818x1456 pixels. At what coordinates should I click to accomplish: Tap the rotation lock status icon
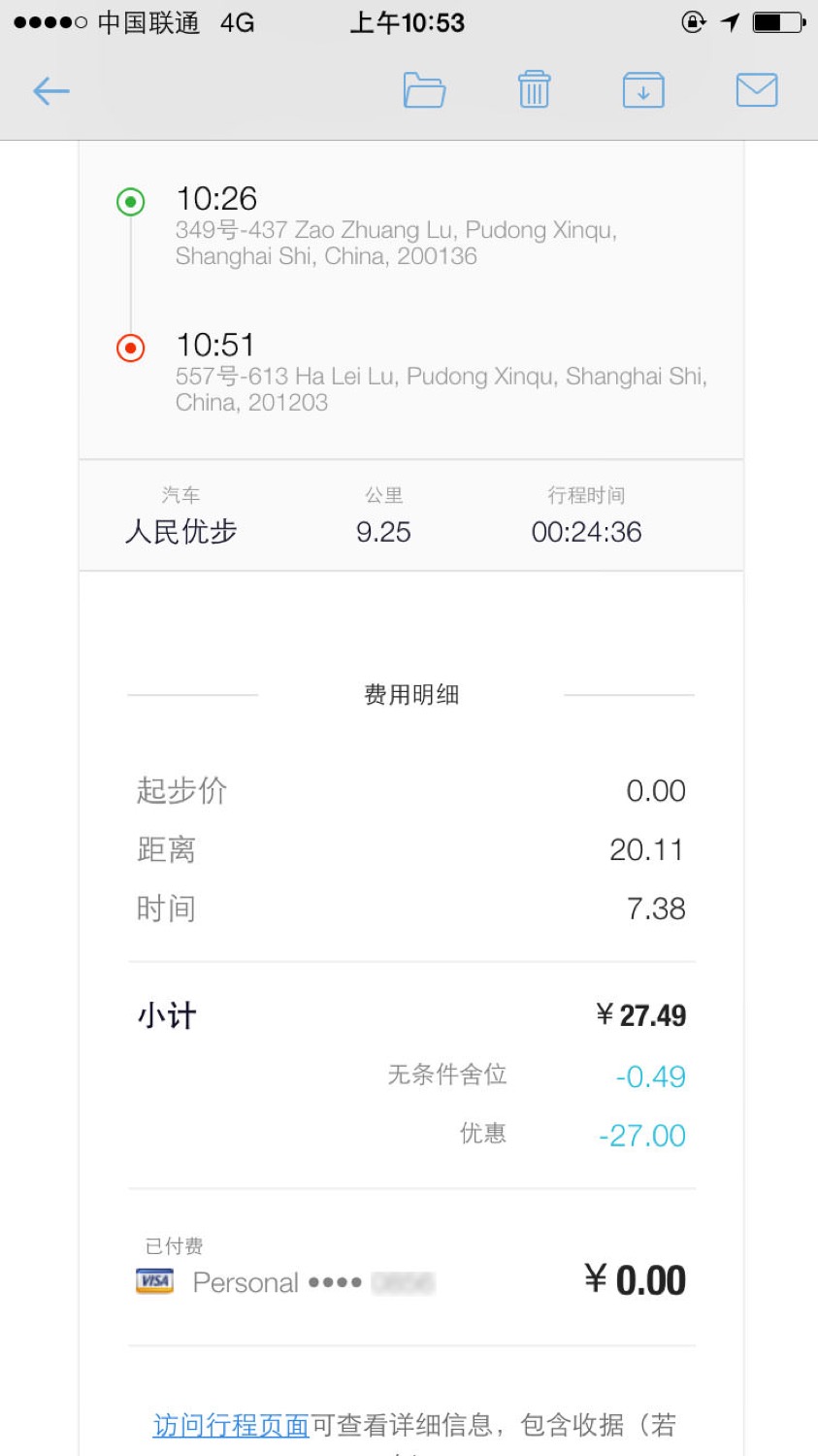pos(694,22)
